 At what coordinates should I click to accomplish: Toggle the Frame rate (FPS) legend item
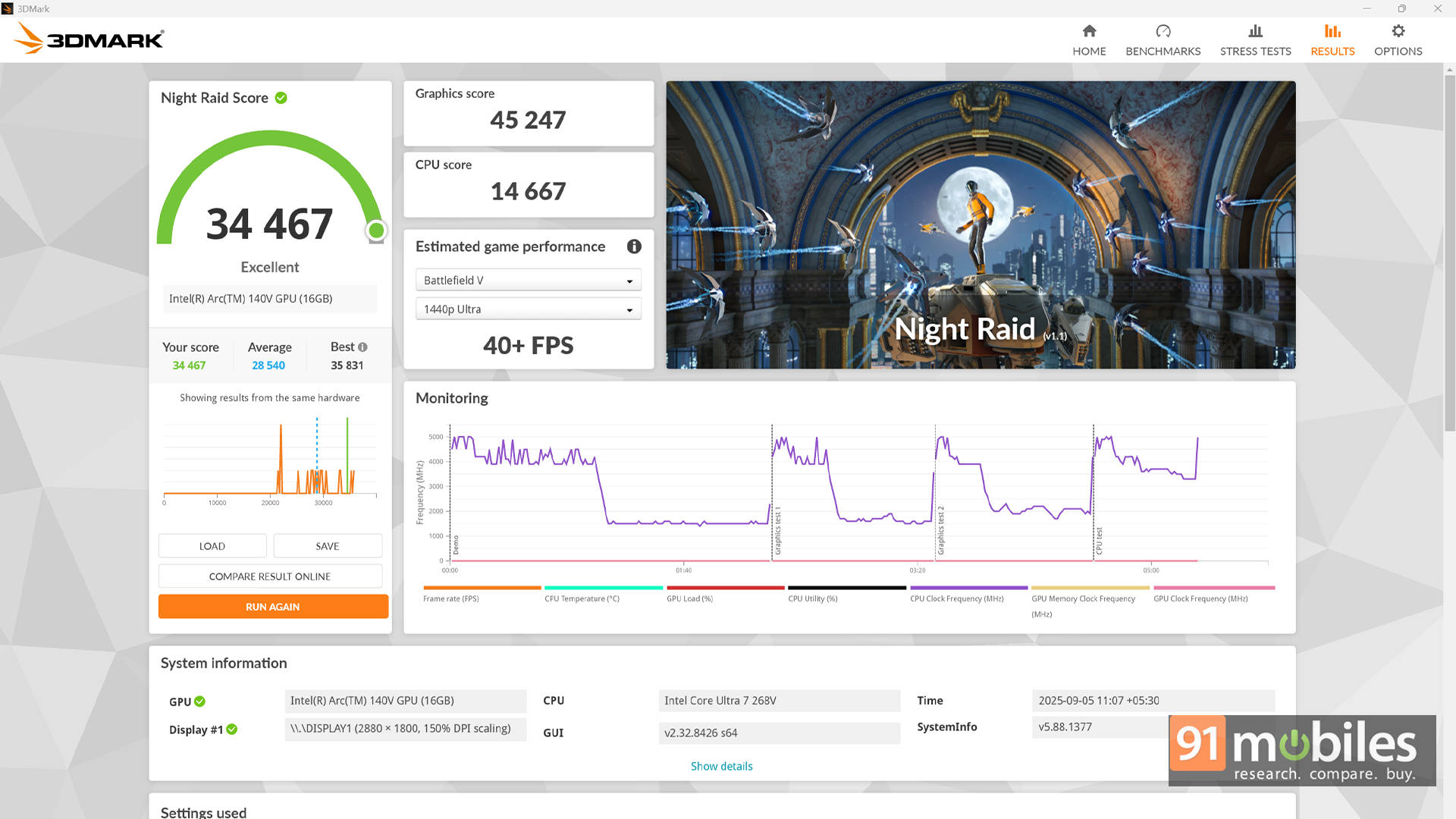coord(451,598)
